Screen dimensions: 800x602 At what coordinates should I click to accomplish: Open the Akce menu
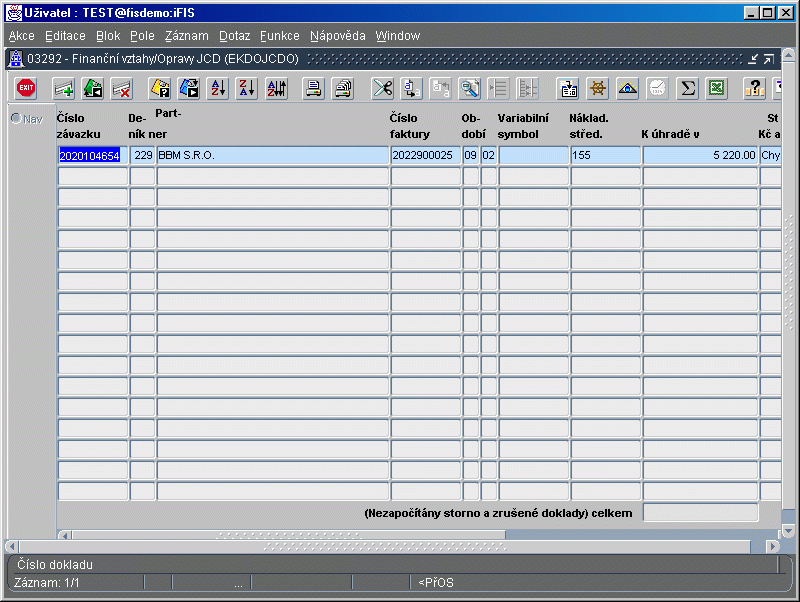(21, 36)
